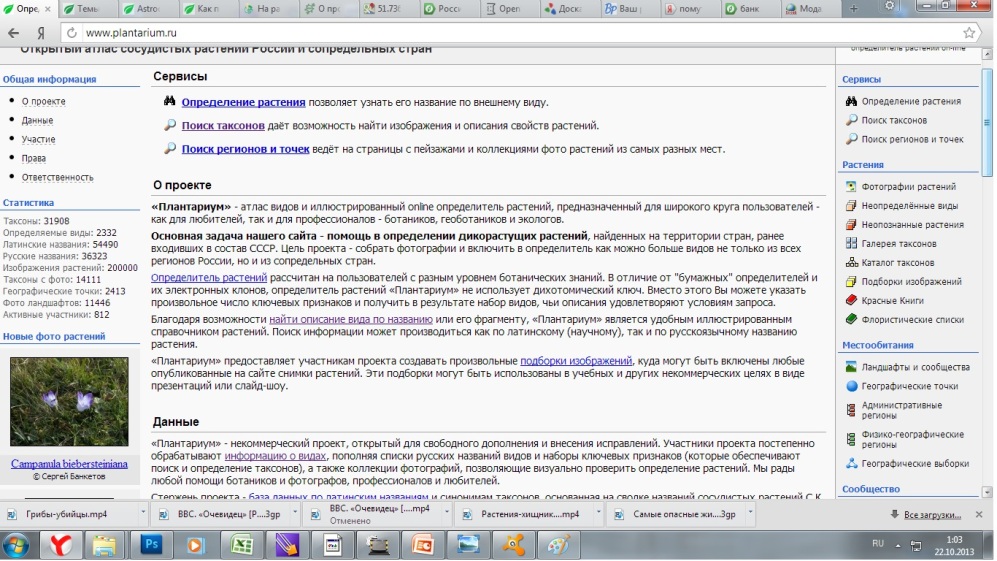Open the подборки изображений link
The height and width of the screenshot is (561, 997).
tap(571, 361)
